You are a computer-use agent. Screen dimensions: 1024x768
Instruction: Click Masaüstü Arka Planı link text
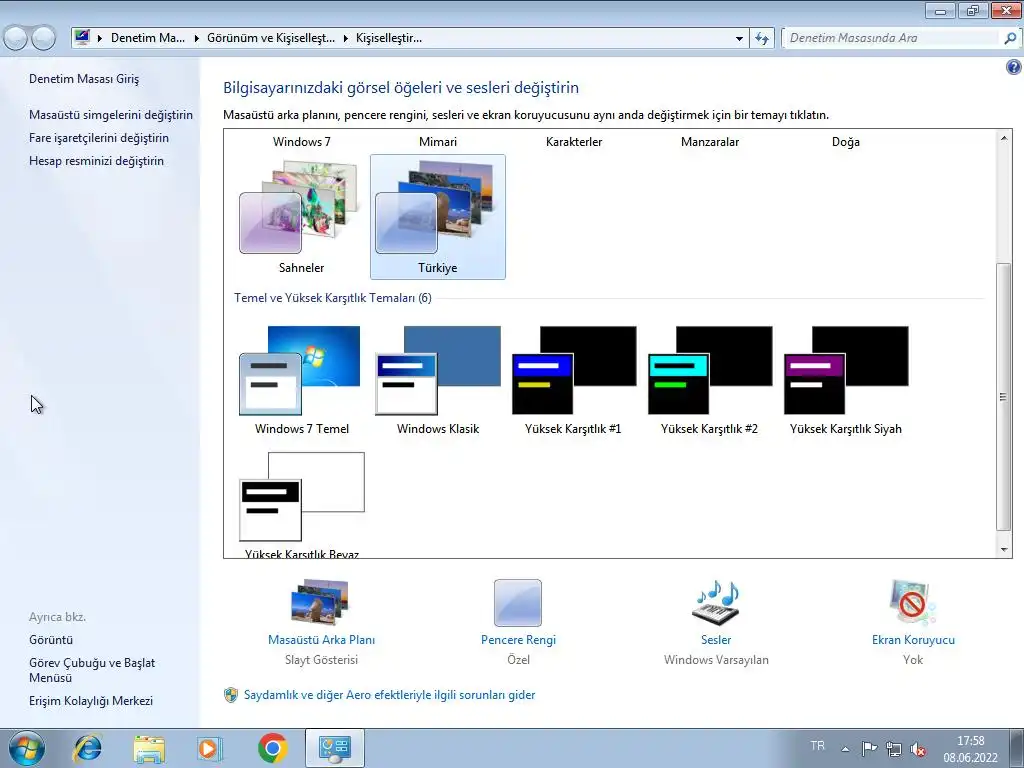coord(321,640)
